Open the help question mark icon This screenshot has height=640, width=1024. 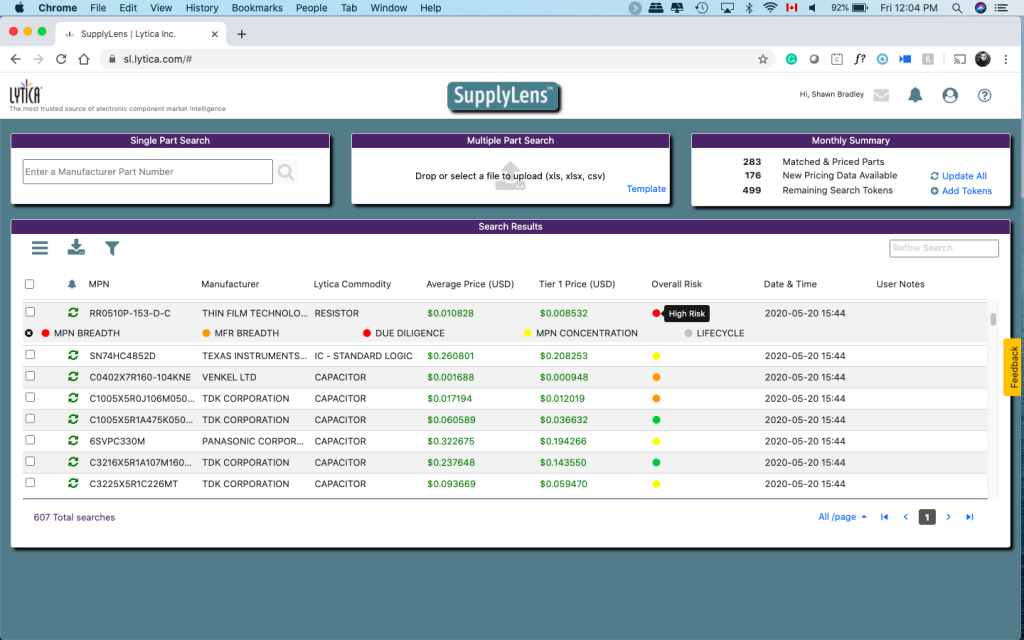pos(984,95)
